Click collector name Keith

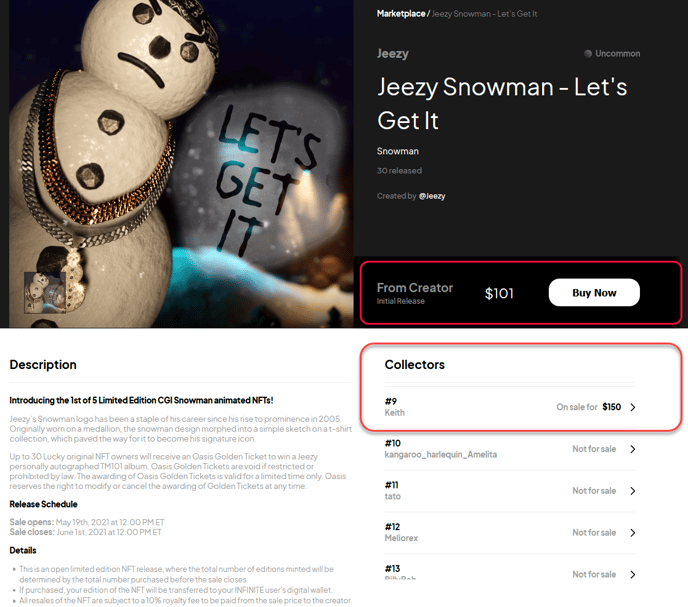[394, 413]
